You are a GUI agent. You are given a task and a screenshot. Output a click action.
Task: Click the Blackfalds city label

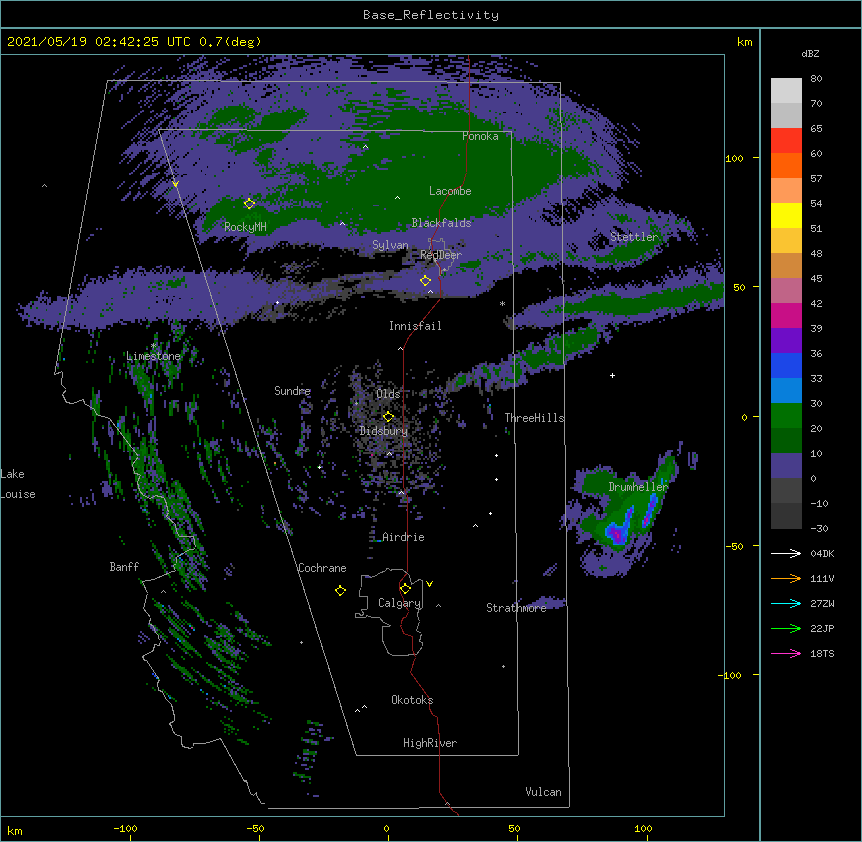[441, 223]
